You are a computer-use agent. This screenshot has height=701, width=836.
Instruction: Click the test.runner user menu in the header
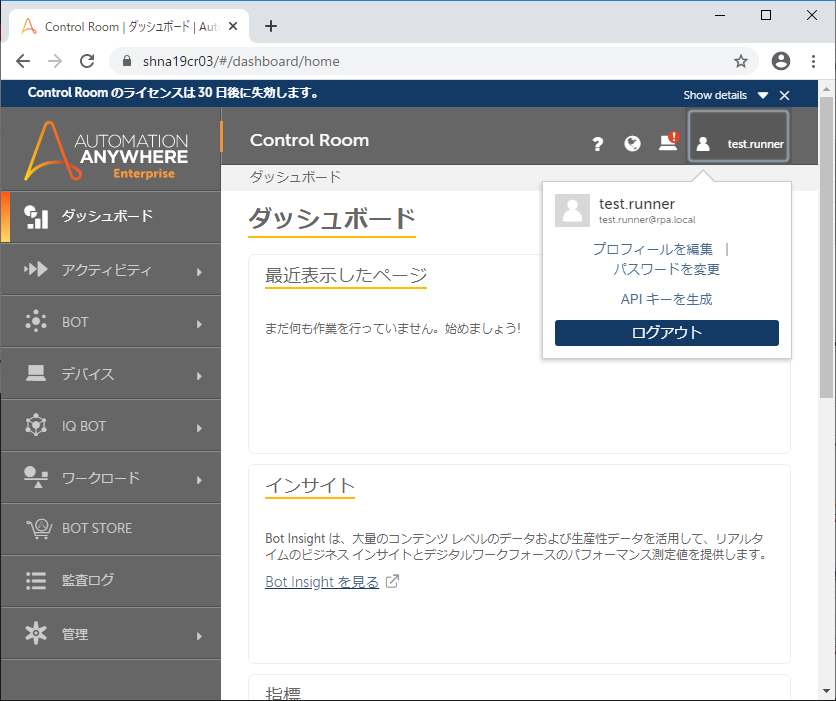(x=738, y=136)
